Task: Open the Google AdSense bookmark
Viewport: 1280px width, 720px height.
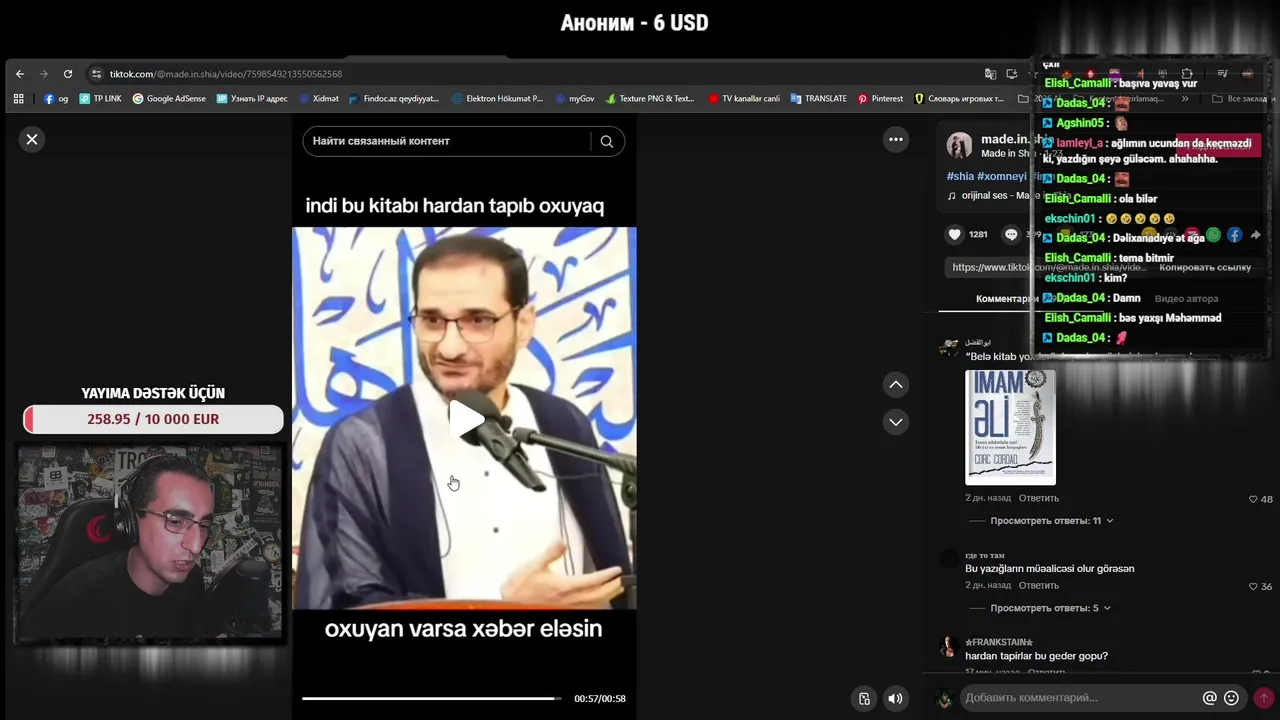Action: click(169, 99)
